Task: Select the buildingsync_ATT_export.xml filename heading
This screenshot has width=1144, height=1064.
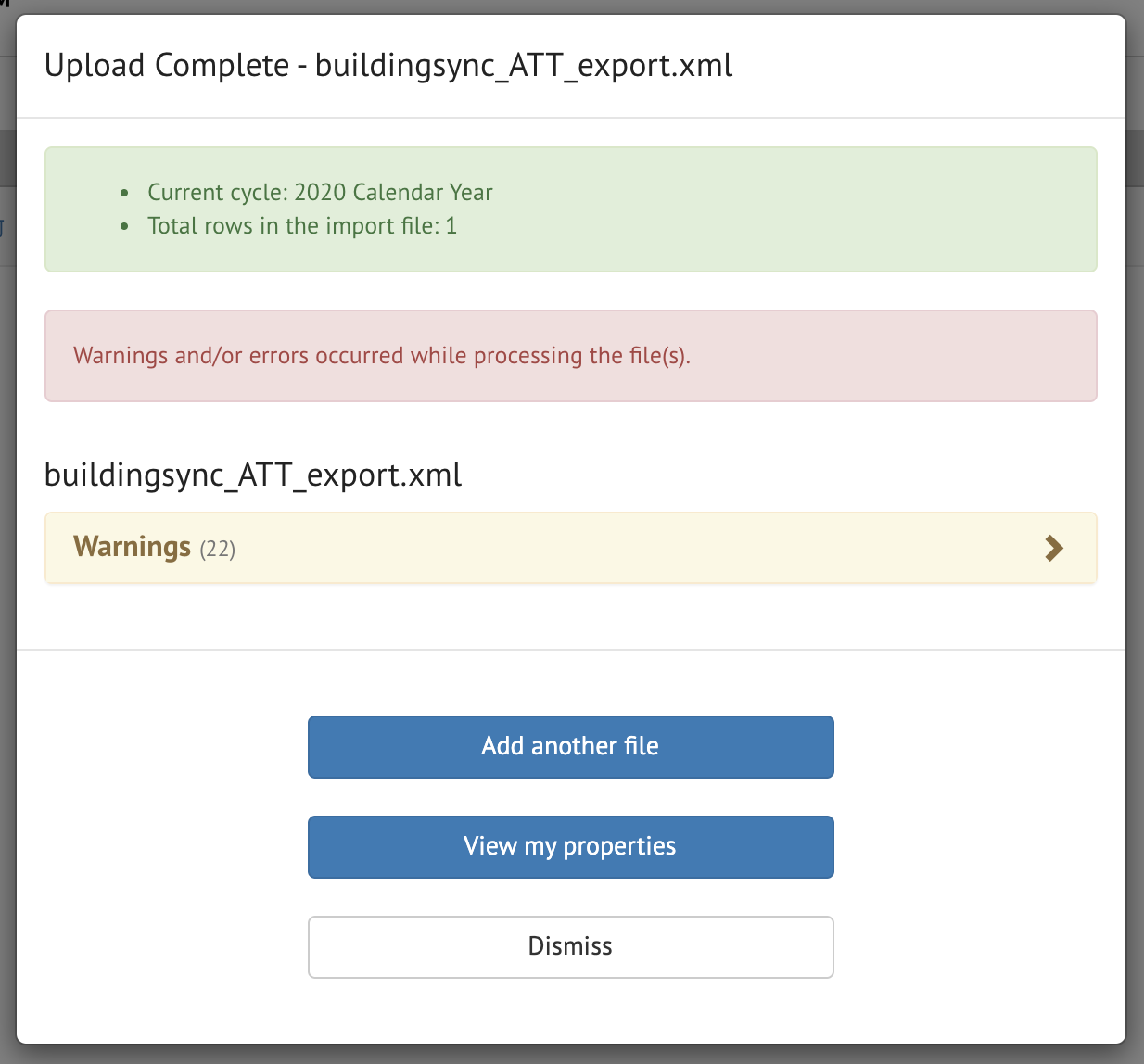Action: tap(253, 475)
